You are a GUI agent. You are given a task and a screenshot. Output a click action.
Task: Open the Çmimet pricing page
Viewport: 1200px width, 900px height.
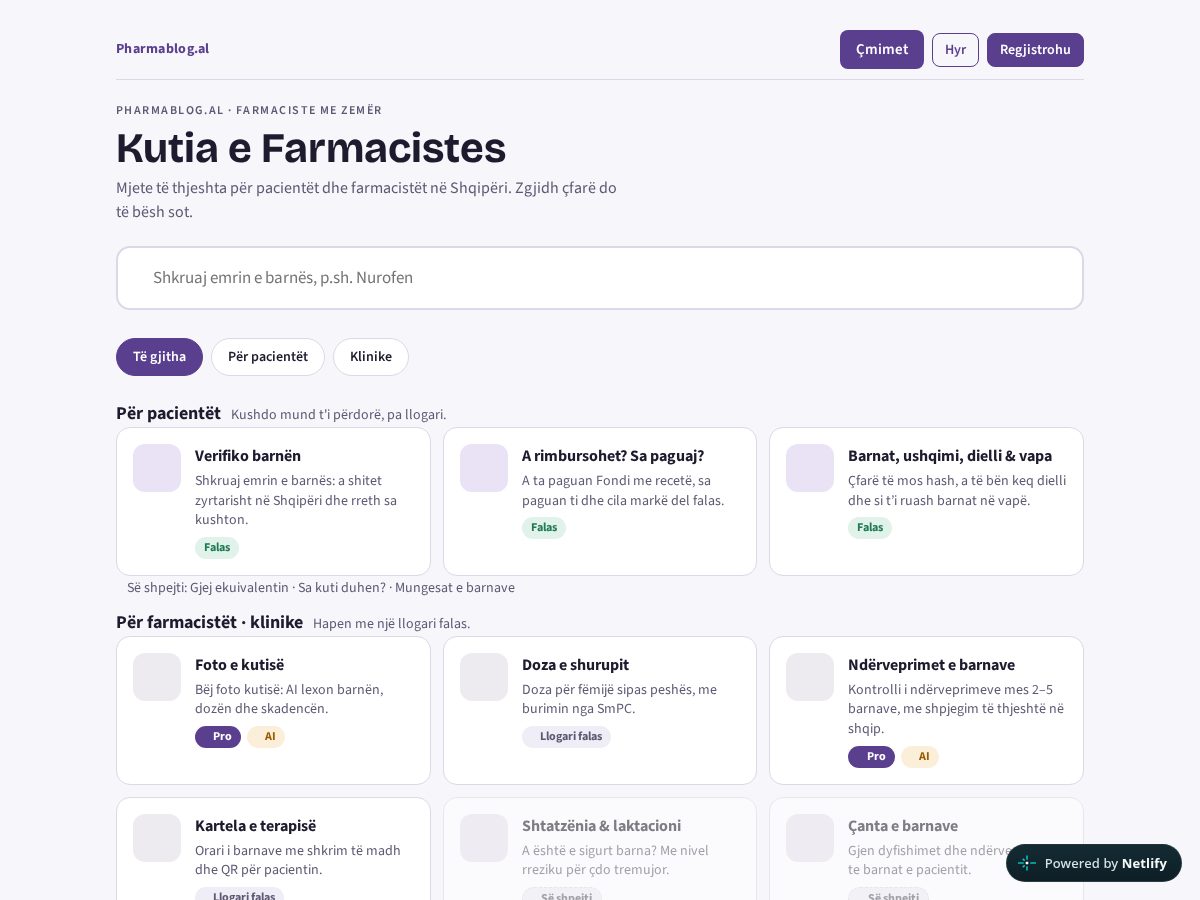(882, 49)
